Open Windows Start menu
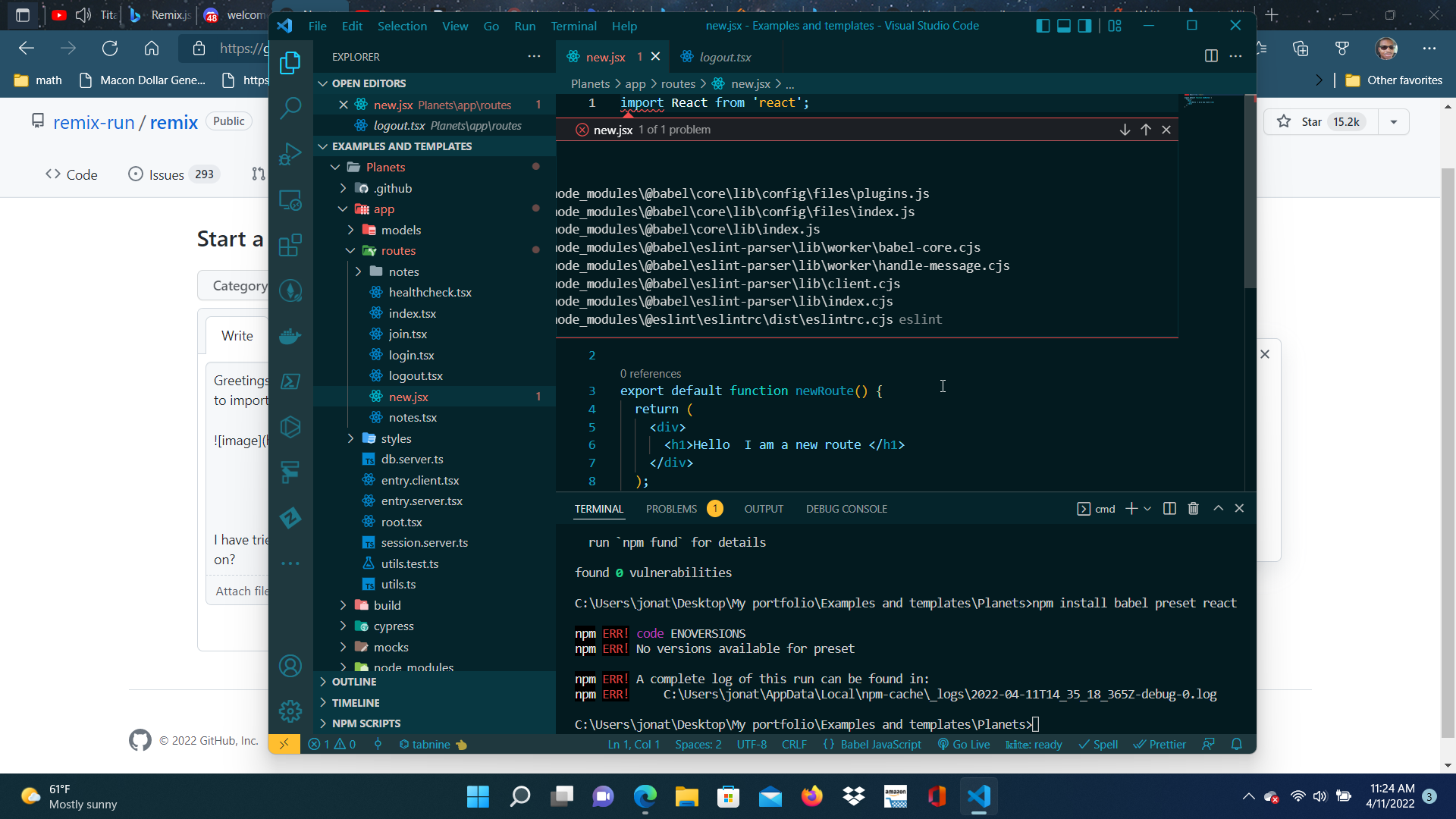This screenshot has height=819, width=1456. click(x=478, y=796)
